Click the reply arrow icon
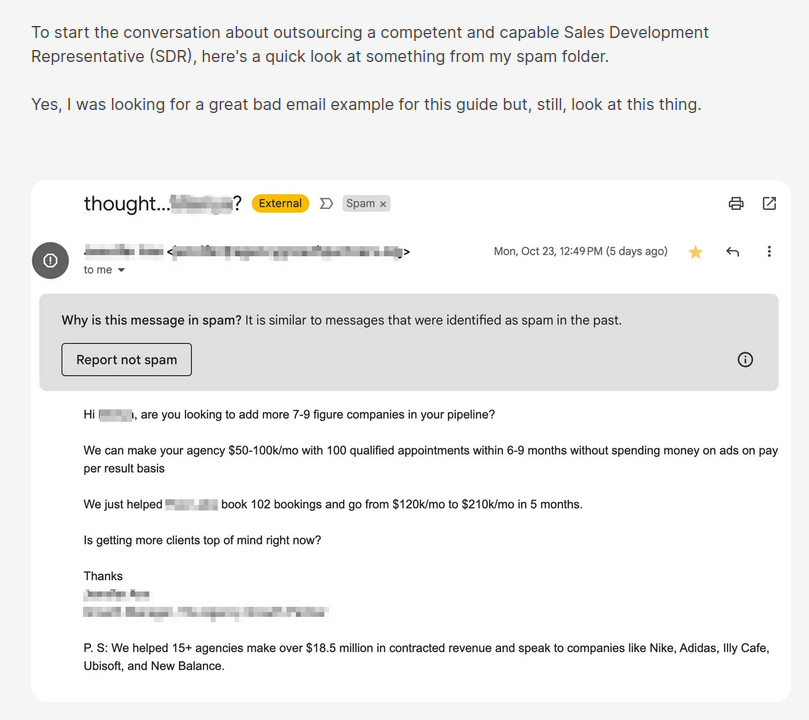Image resolution: width=809 pixels, height=720 pixels. pyautogui.click(x=732, y=252)
